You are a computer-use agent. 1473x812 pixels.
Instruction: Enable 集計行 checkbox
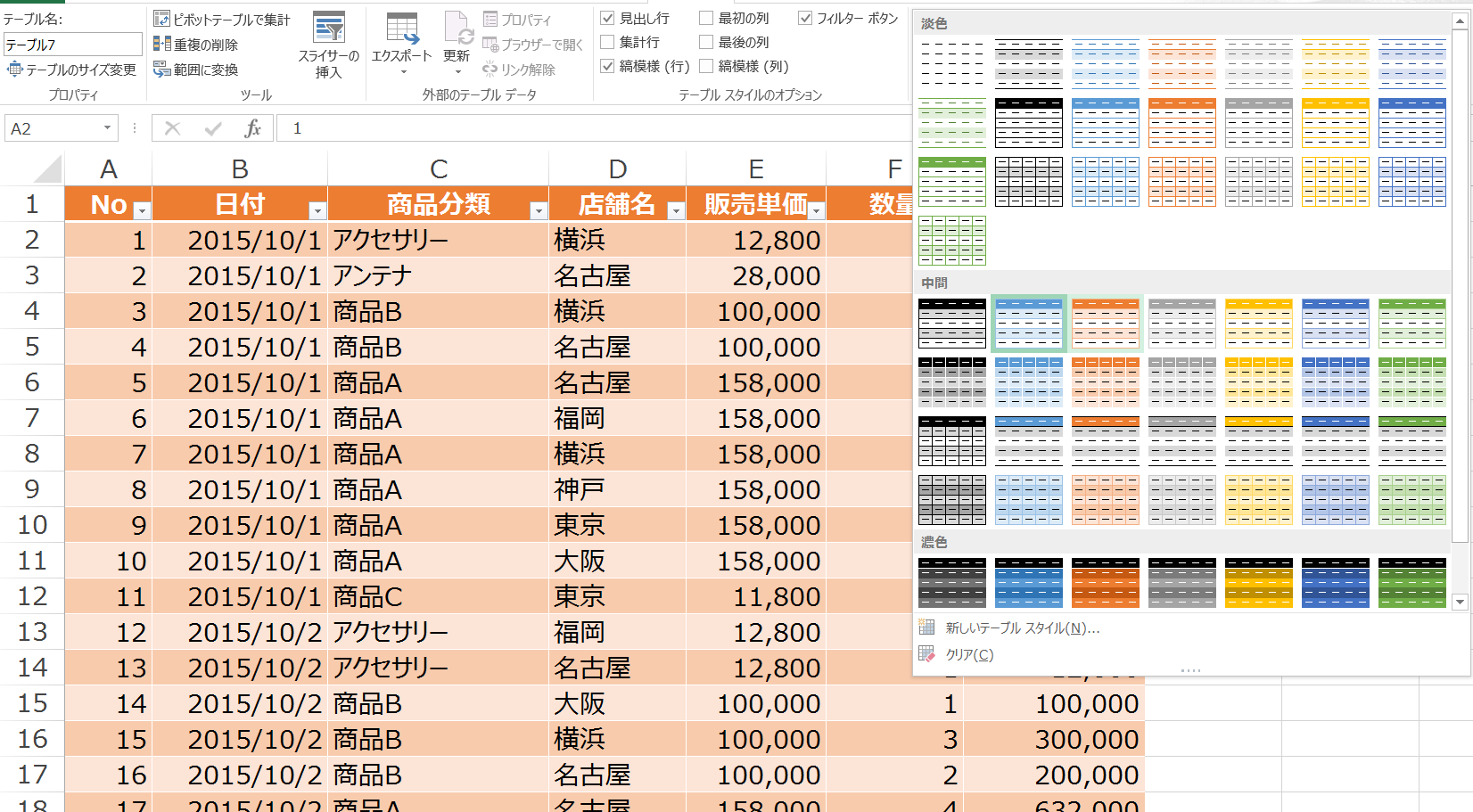(608, 42)
